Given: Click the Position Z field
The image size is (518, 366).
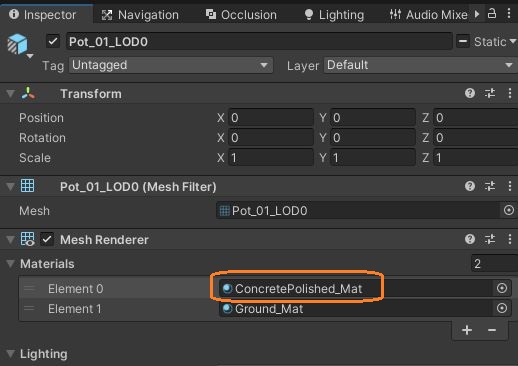Looking at the screenshot, I should pyautogui.click(x=475, y=118).
